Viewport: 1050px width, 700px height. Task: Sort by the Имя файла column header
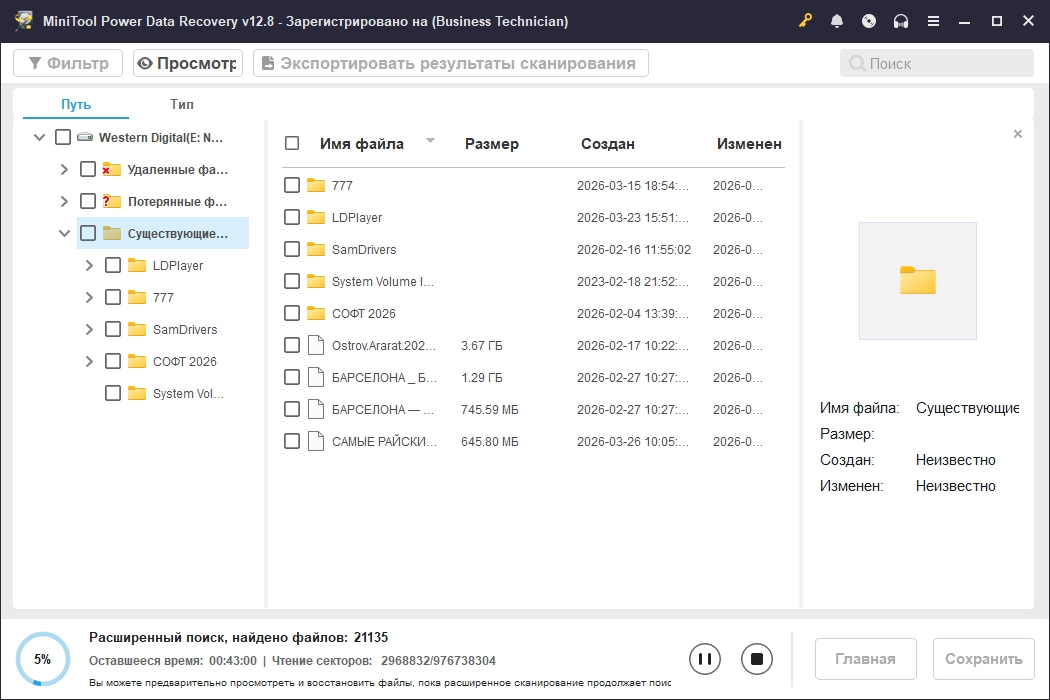coord(362,144)
